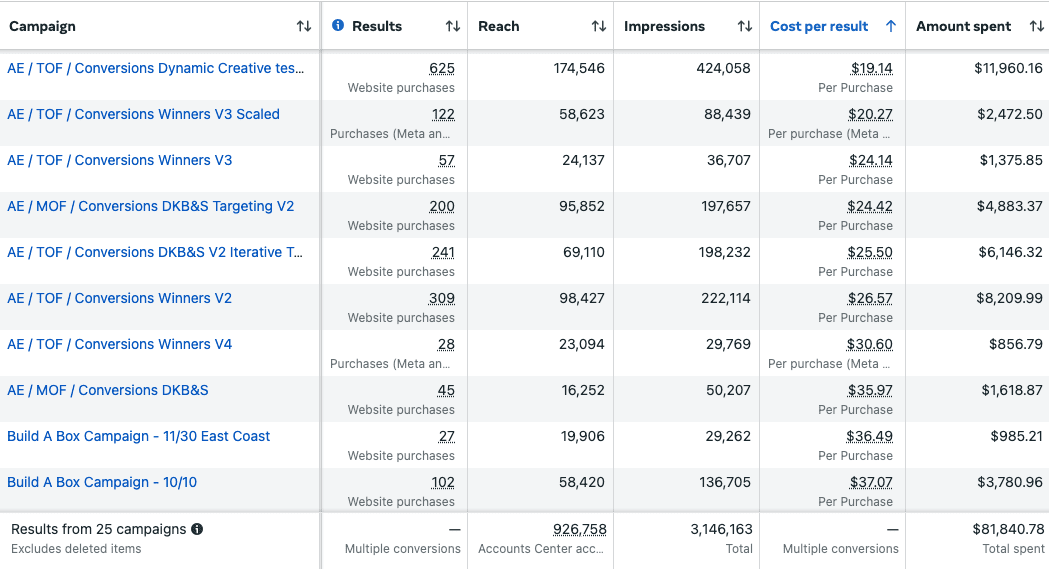Click the $24.42 cost per result
The height and width of the screenshot is (569, 1049).
coord(870,207)
